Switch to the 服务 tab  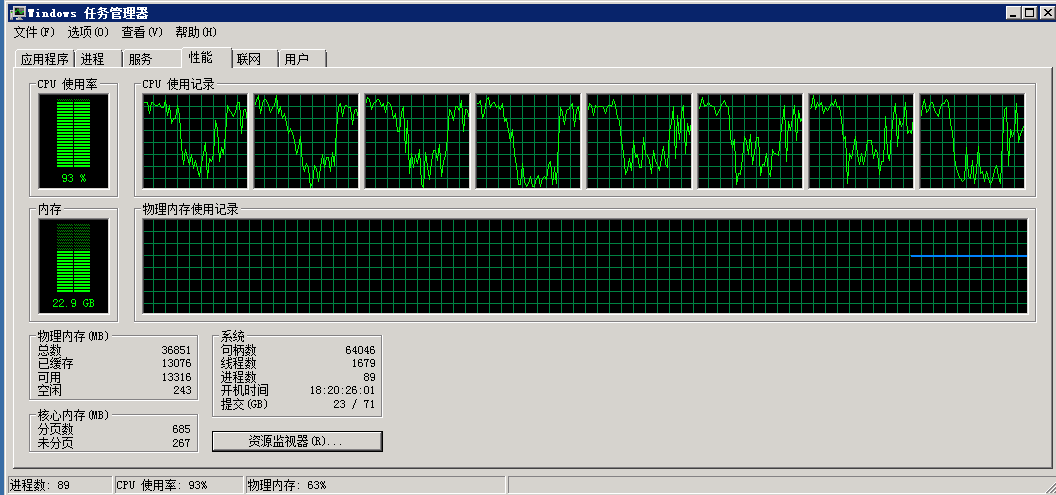pos(152,59)
